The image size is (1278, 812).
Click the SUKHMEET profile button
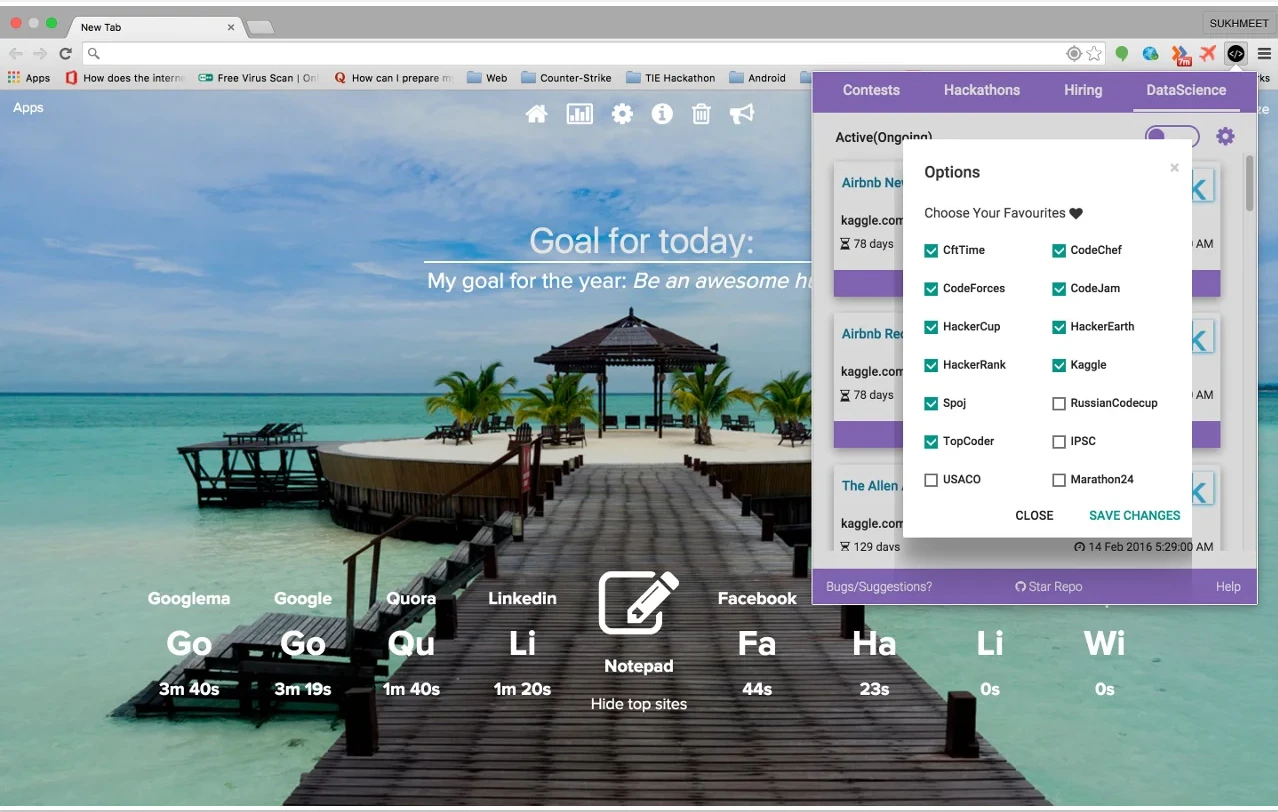tap(1237, 23)
